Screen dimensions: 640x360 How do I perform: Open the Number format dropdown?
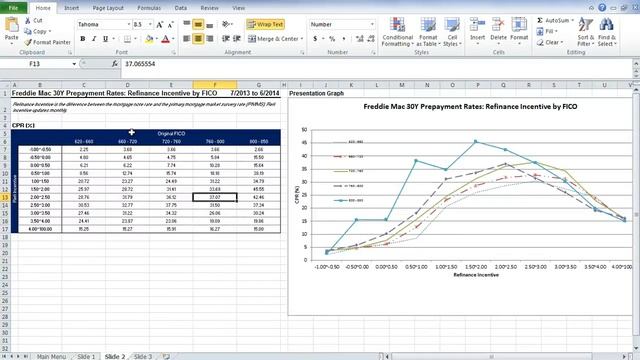coord(372,24)
